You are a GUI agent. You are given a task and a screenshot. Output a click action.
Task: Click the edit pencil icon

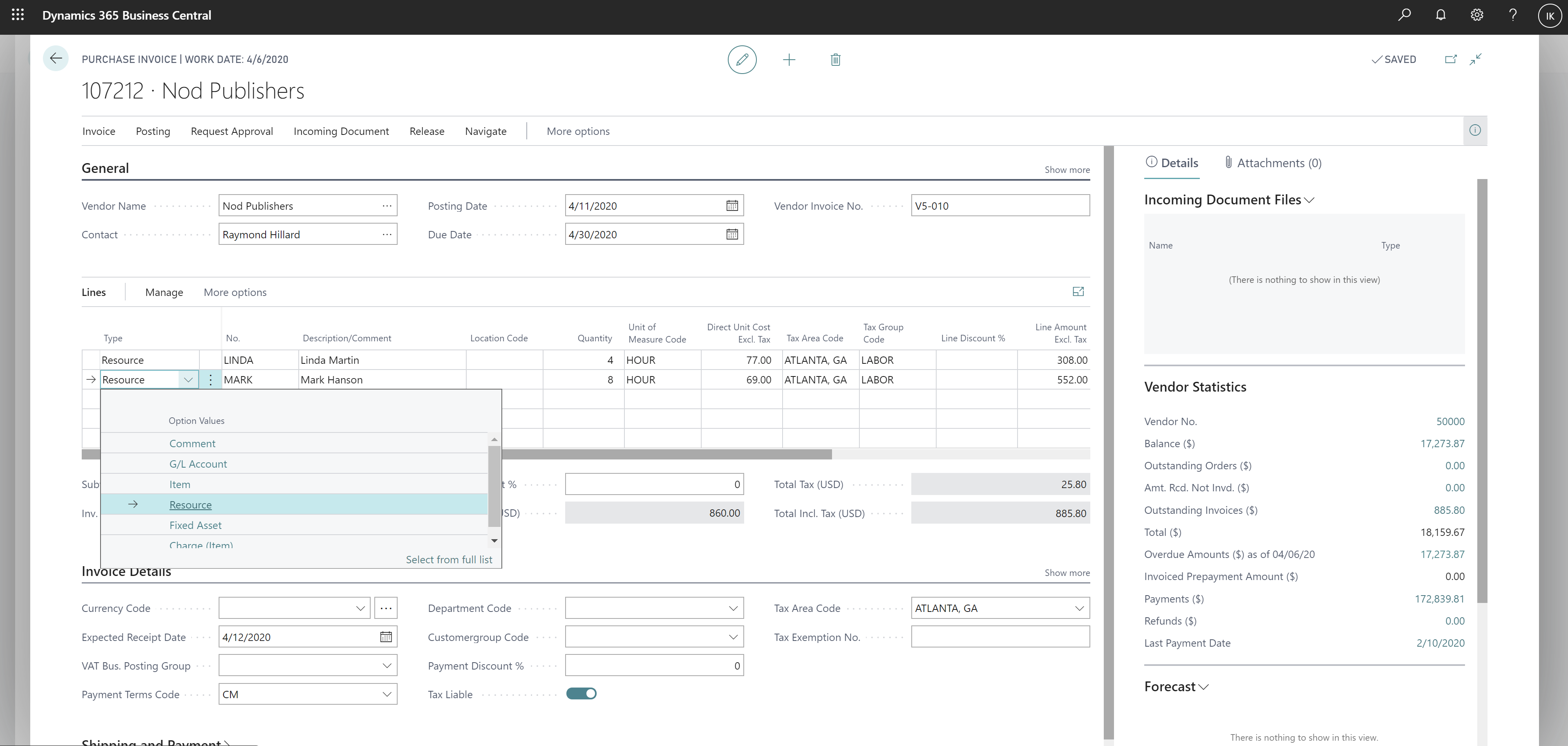click(742, 59)
